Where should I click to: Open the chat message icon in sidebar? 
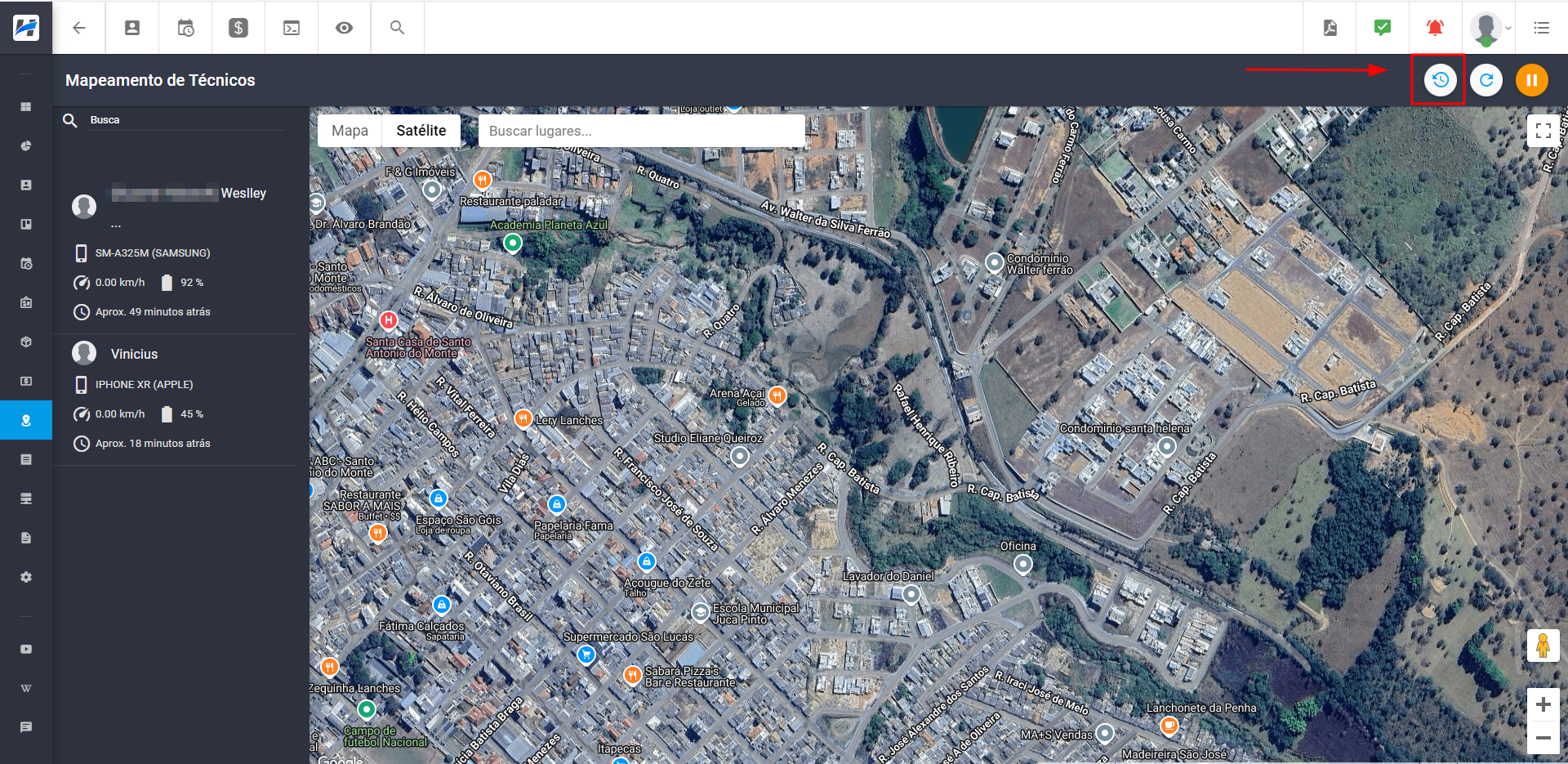26,727
